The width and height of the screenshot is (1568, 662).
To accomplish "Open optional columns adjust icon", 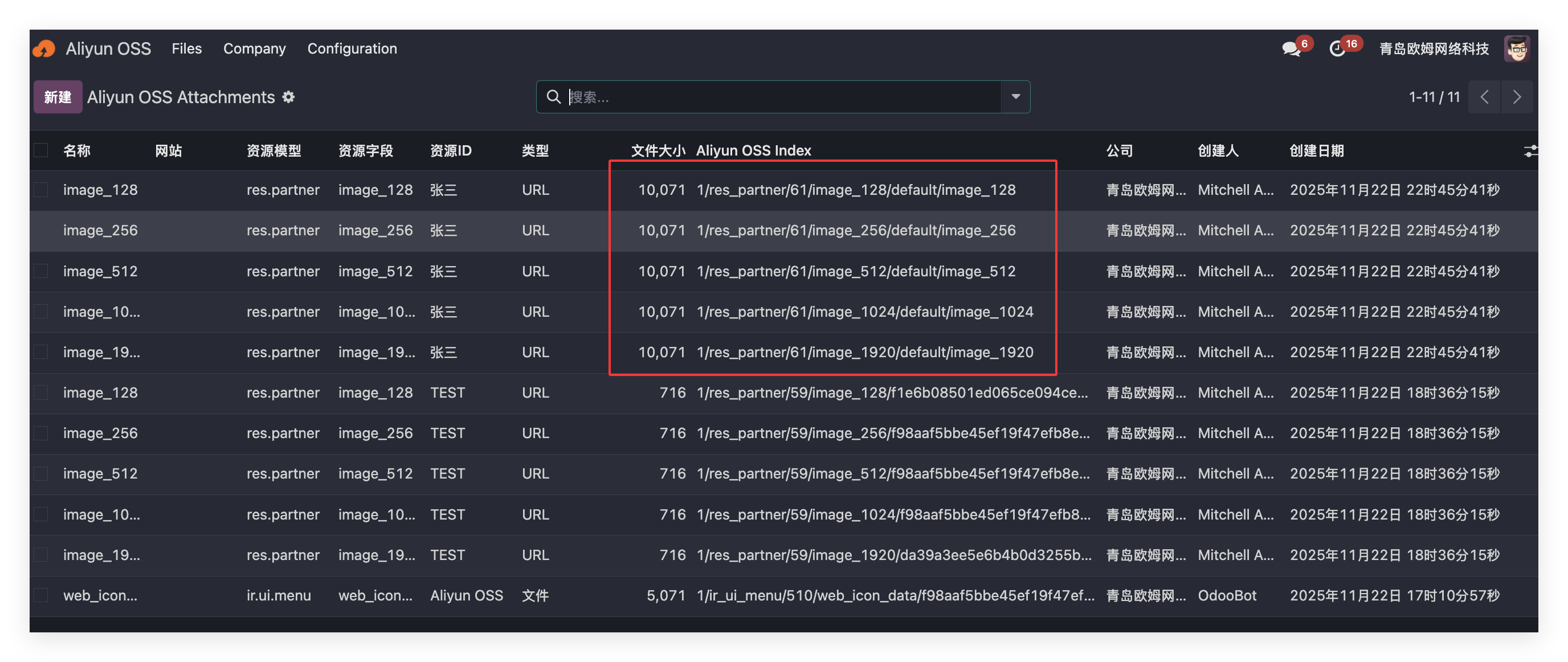I will pyautogui.click(x=1530, y=151).
